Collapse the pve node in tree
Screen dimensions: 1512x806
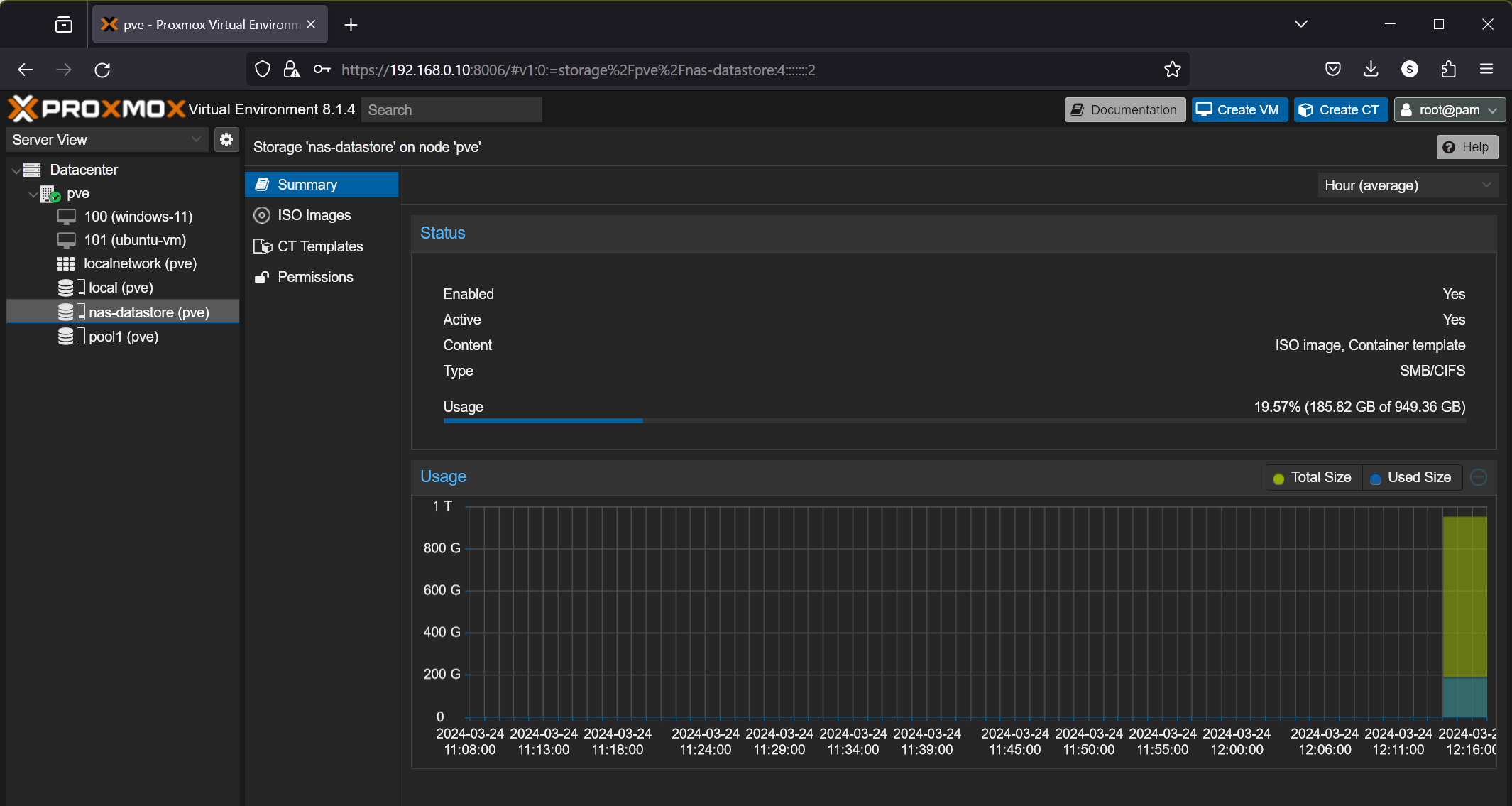(33, 194)
